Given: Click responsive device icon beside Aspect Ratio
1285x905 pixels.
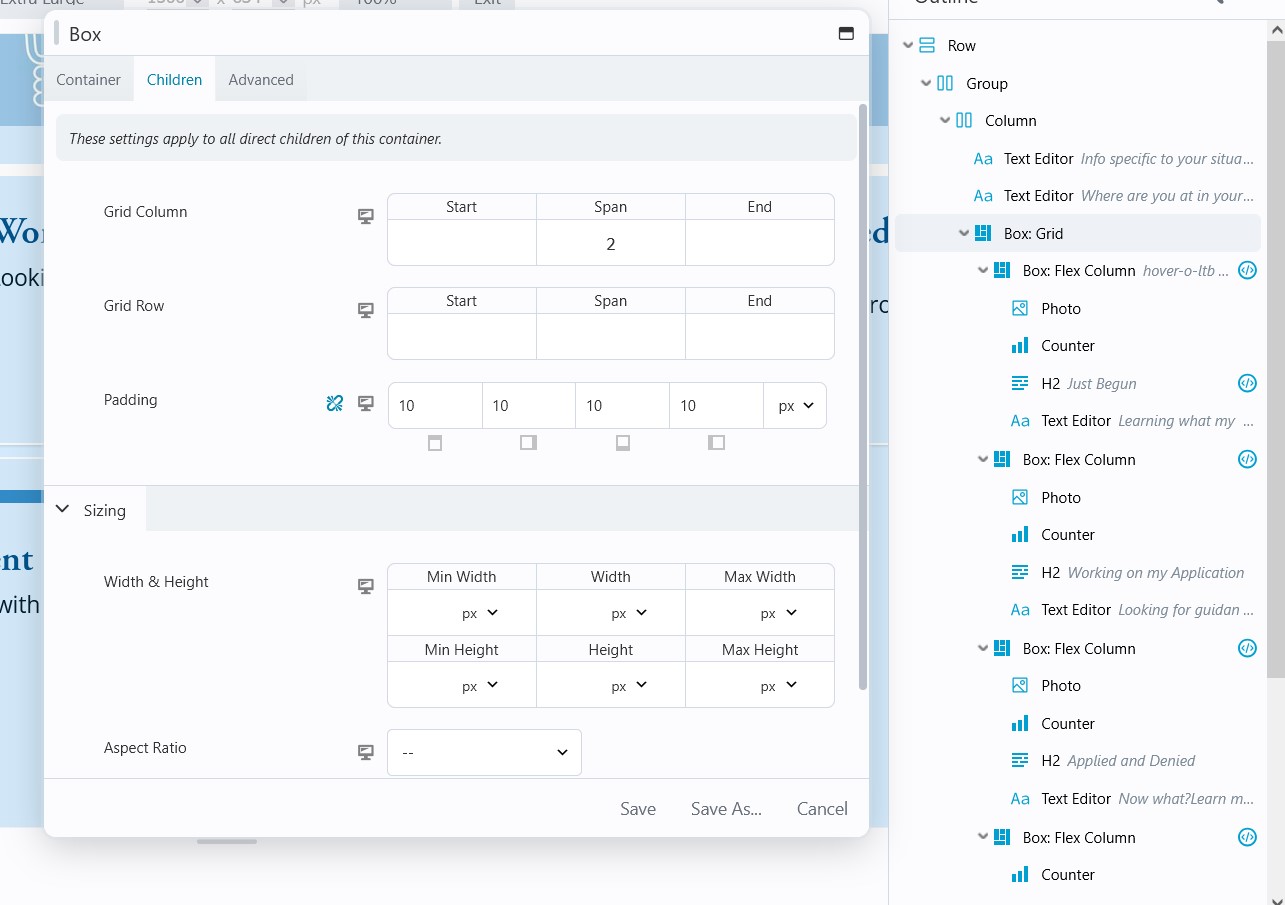Looking at the screenshot, I should pos(366,752).
